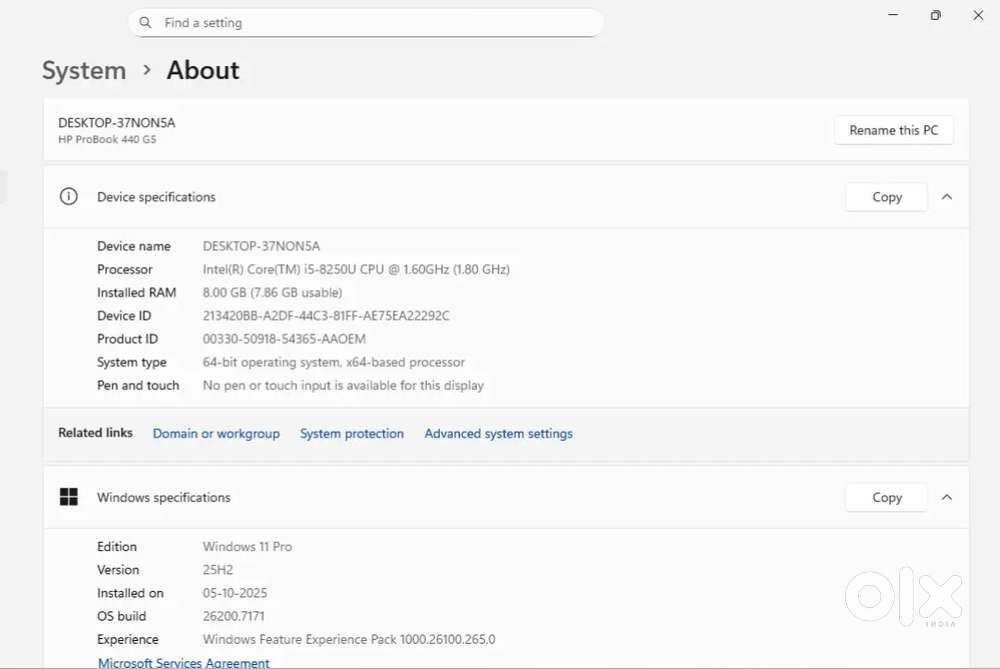Copy the Windows specifications details

(x=886, y=497)
